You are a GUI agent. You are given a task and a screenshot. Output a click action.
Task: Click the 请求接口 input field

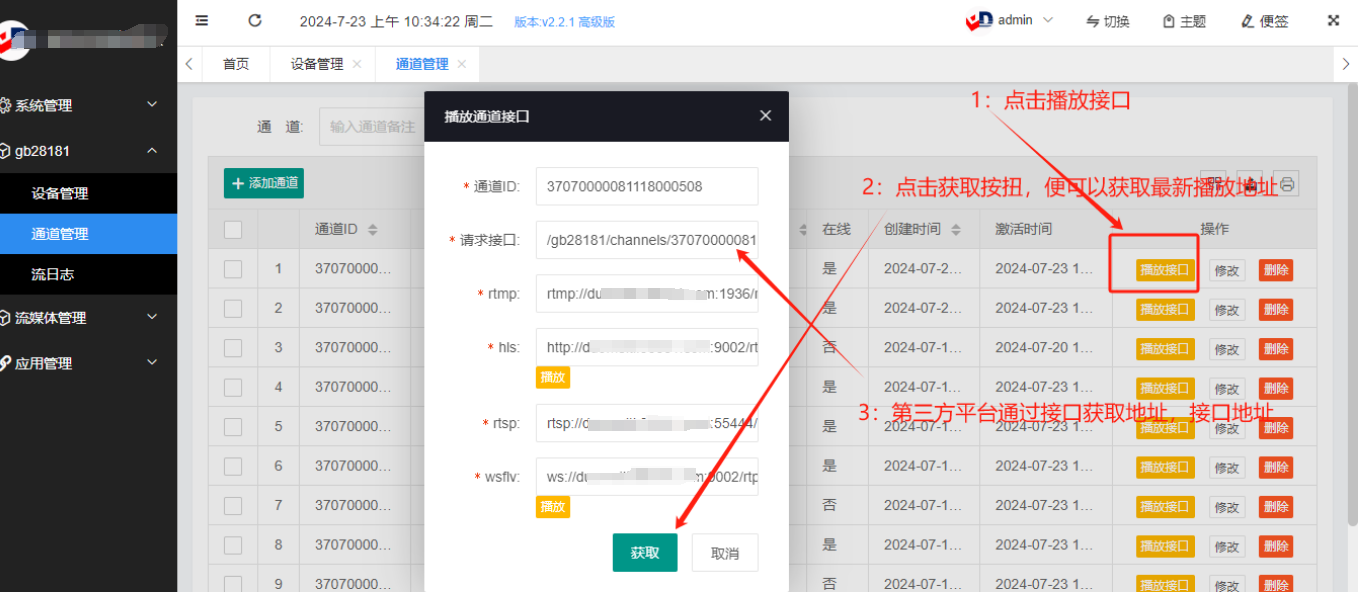[647, 240]
